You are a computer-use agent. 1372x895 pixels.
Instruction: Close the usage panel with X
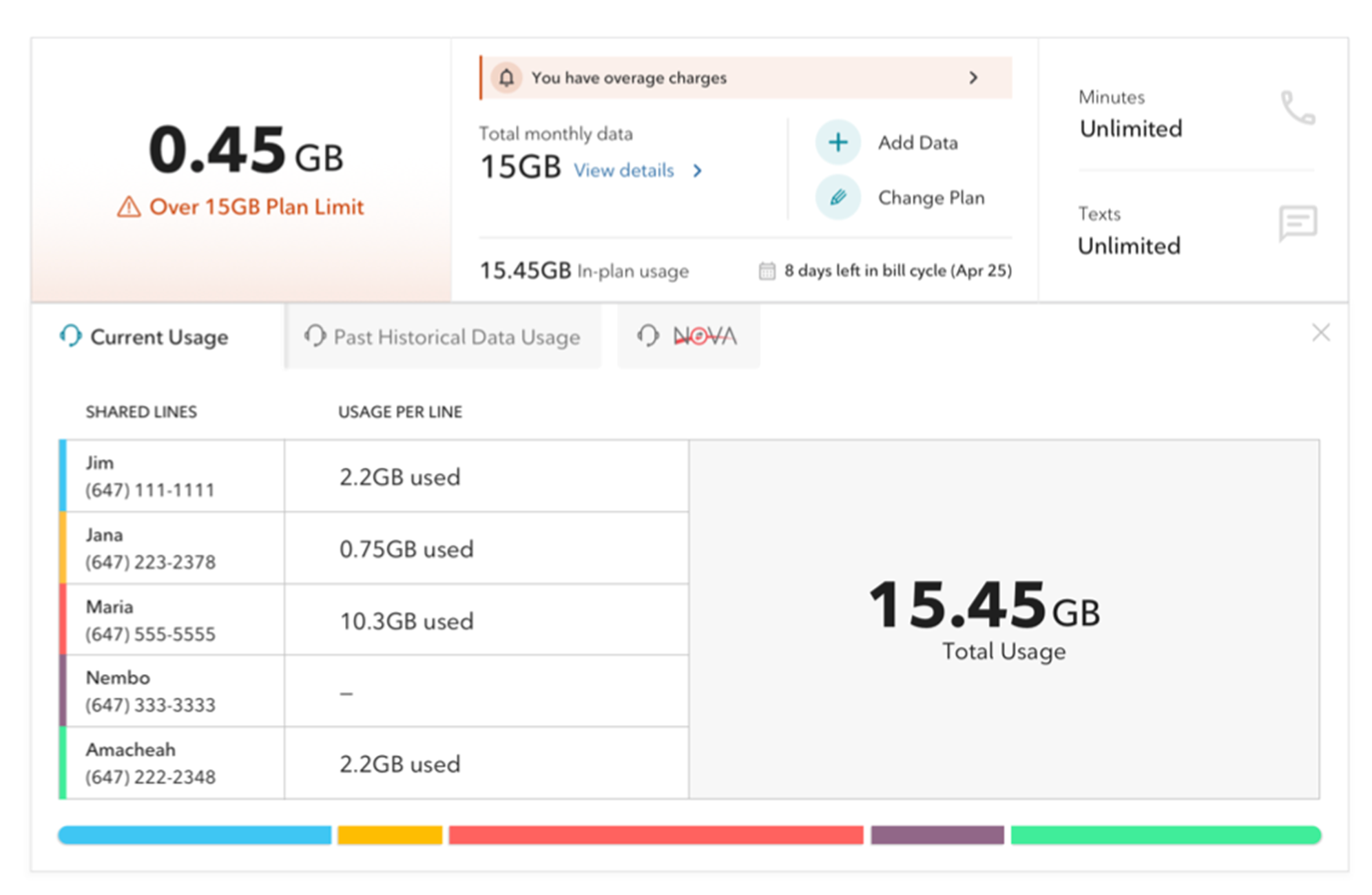(1320, 333)
